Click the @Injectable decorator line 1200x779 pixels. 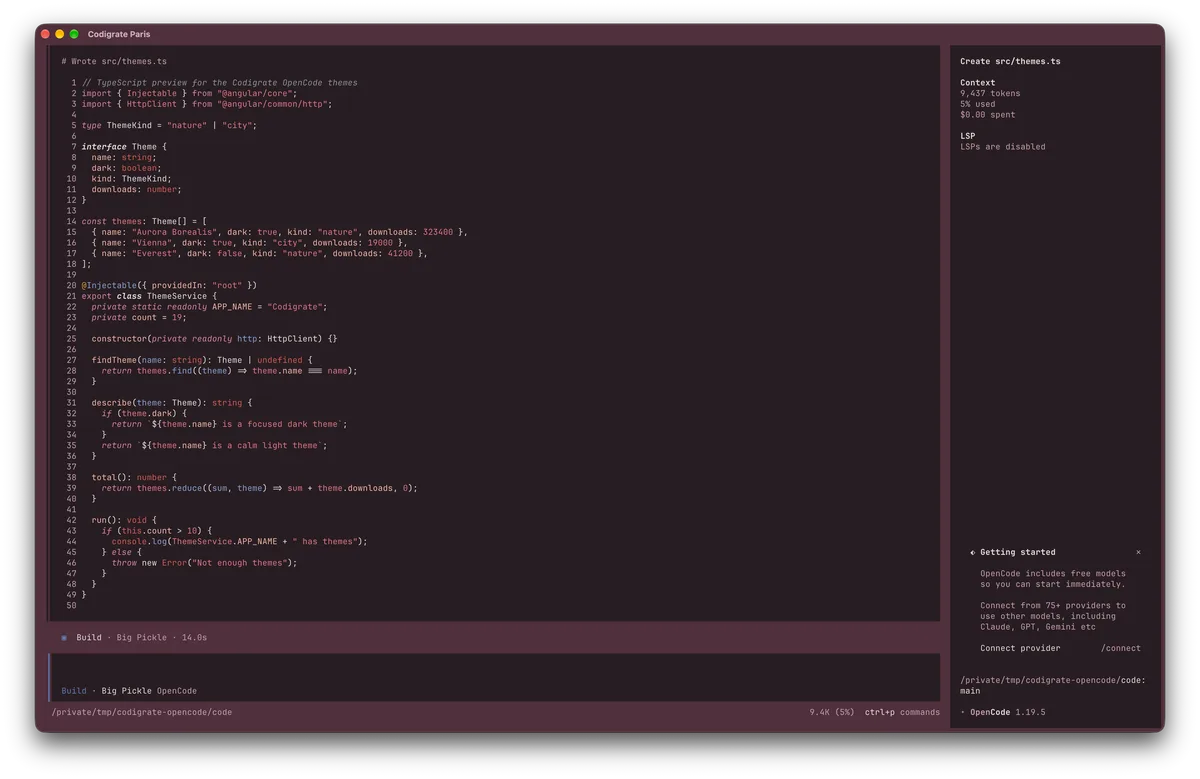click(169, 285)
